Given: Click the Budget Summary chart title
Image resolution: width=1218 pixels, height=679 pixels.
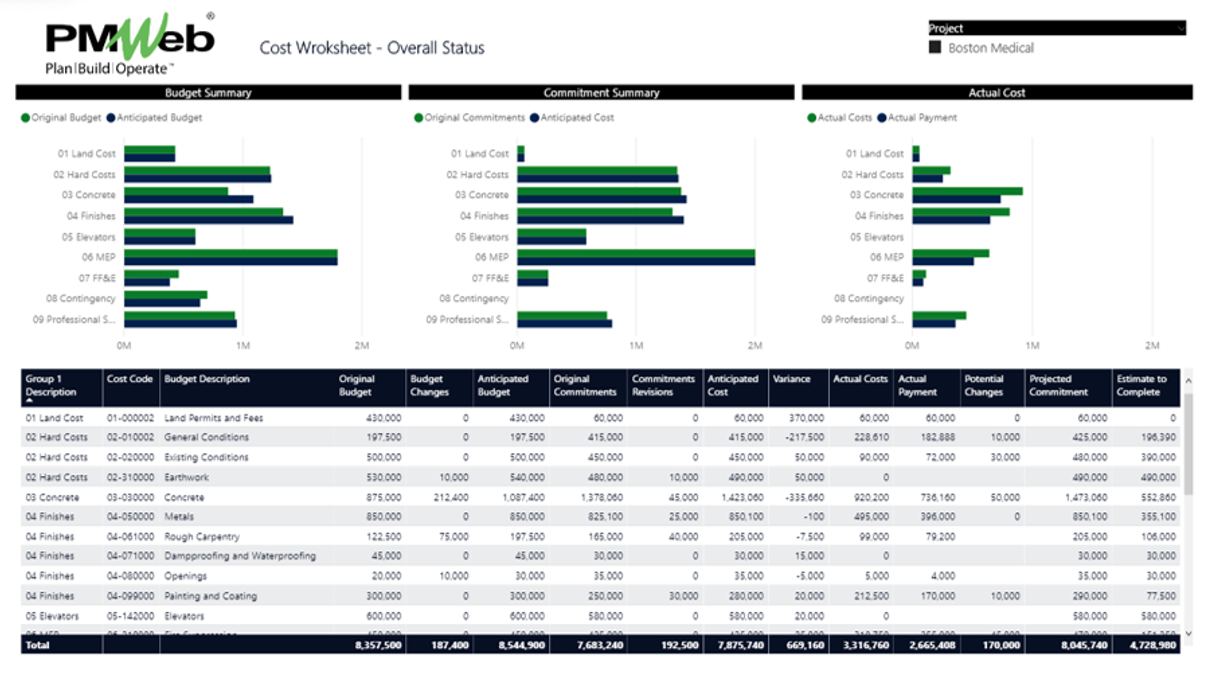Looking at the screenshot, I should [x=208, y=93].
